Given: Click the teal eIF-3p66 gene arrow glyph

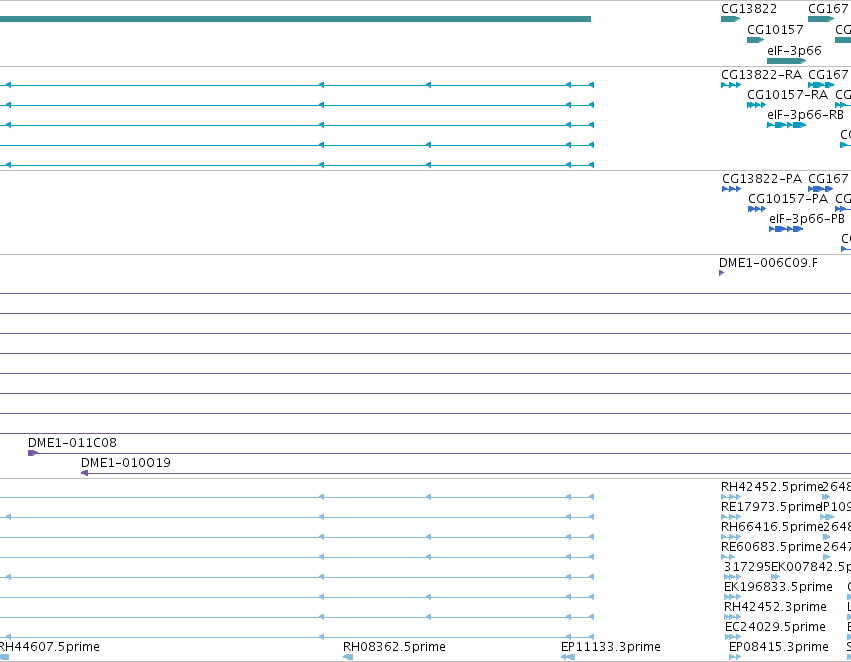Looking at the screenshot, I should coord(786,61).
